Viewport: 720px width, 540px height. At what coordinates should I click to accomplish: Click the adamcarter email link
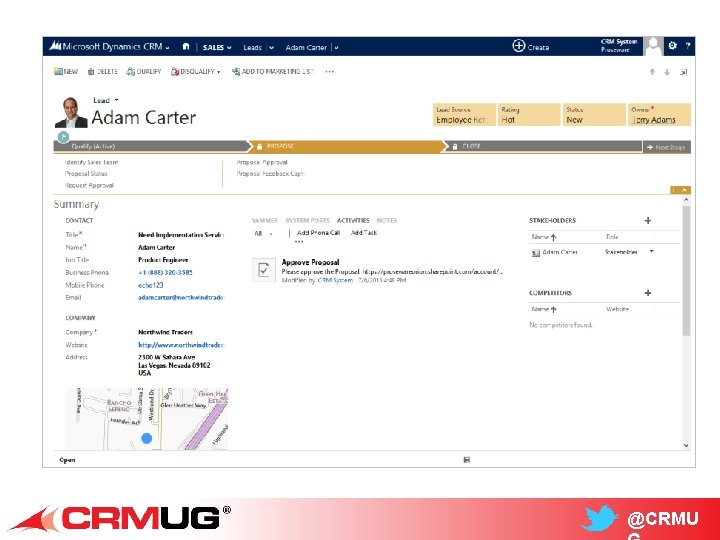click(180, 298)
